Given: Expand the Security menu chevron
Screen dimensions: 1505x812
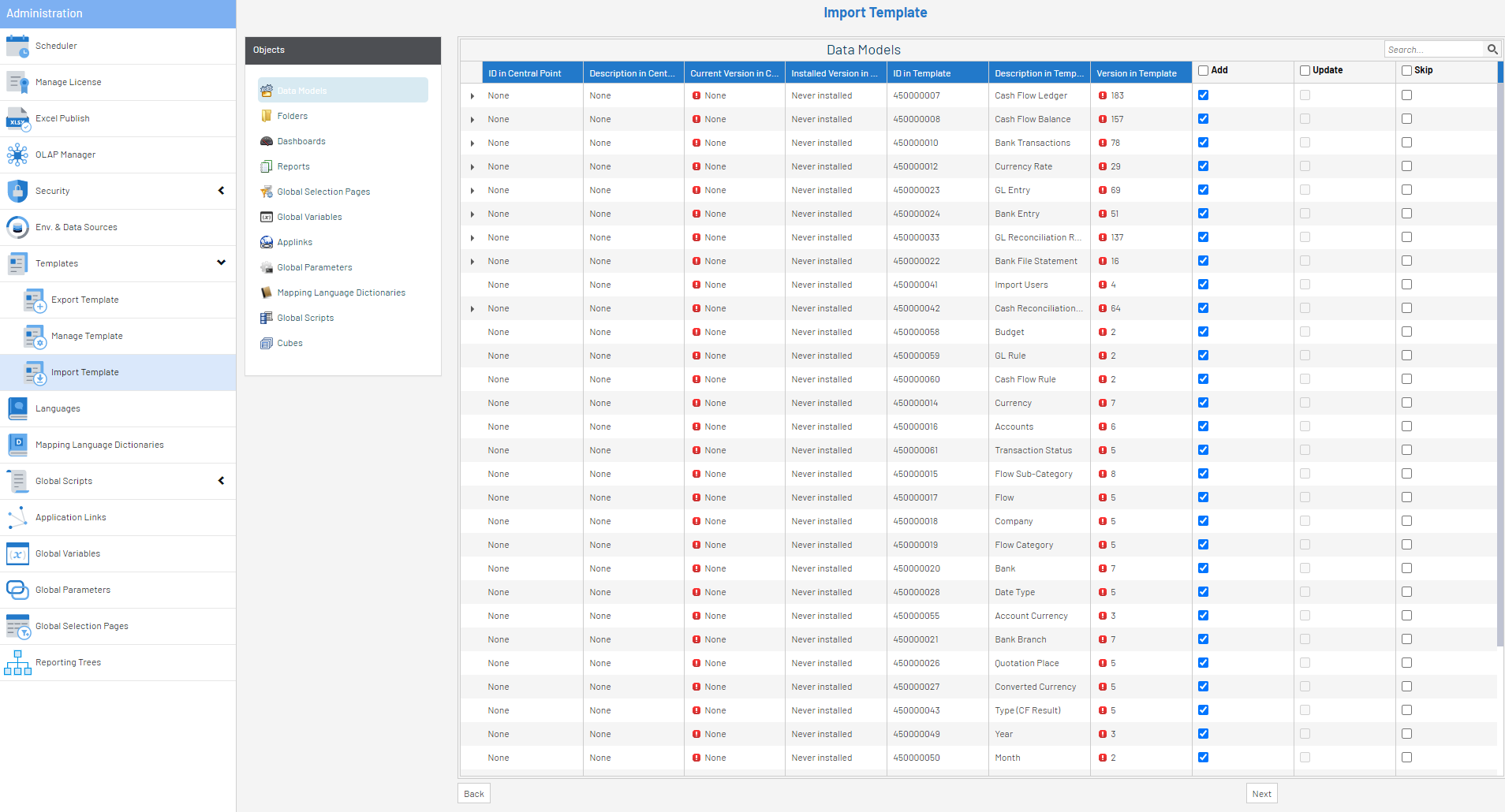Looking at the screenshot, I should tap(222, 191).
